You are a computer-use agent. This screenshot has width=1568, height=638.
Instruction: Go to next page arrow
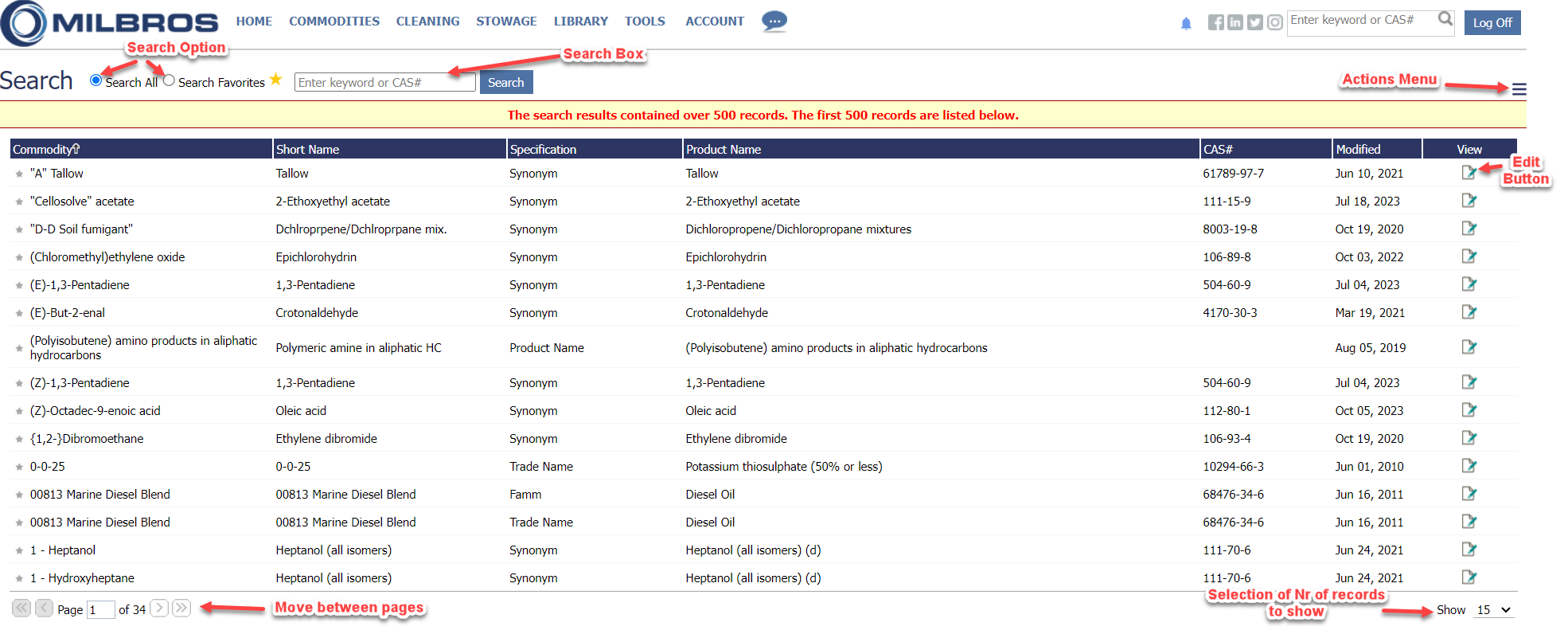tap(159, 609)
